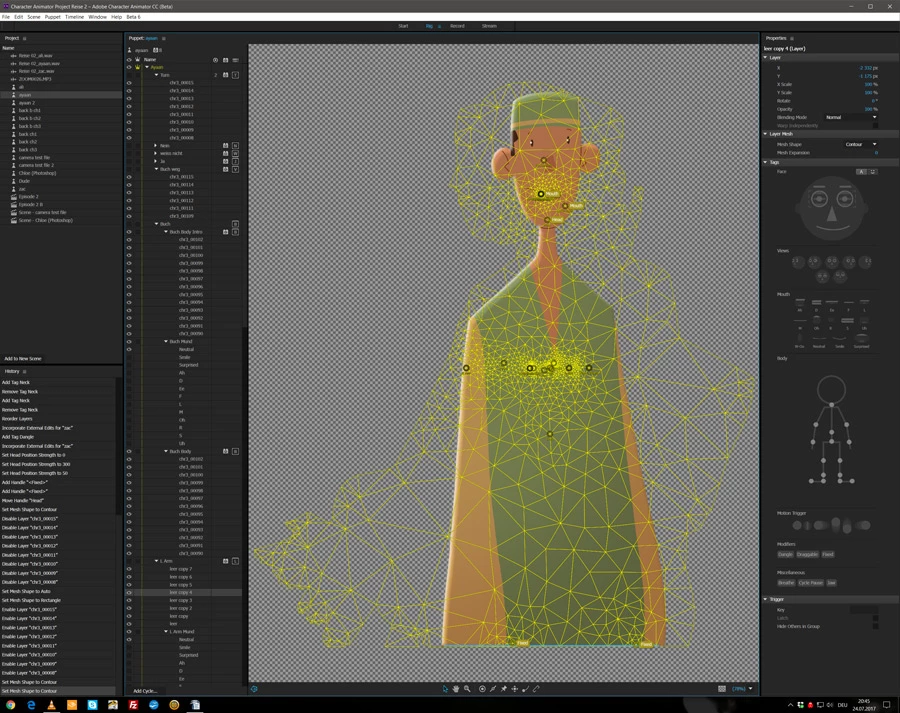
Task: Apply the Draggable modifier tag
Action: point(808,555)
